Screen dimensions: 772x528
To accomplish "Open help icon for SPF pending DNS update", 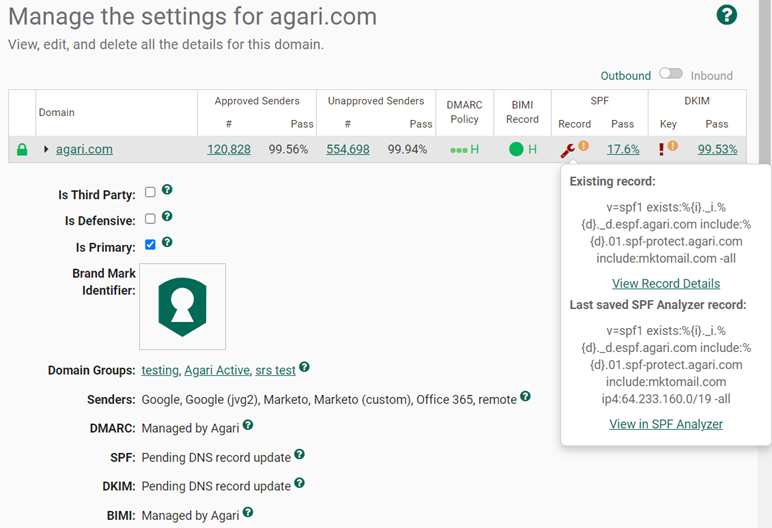I will [x=299, y=454].
